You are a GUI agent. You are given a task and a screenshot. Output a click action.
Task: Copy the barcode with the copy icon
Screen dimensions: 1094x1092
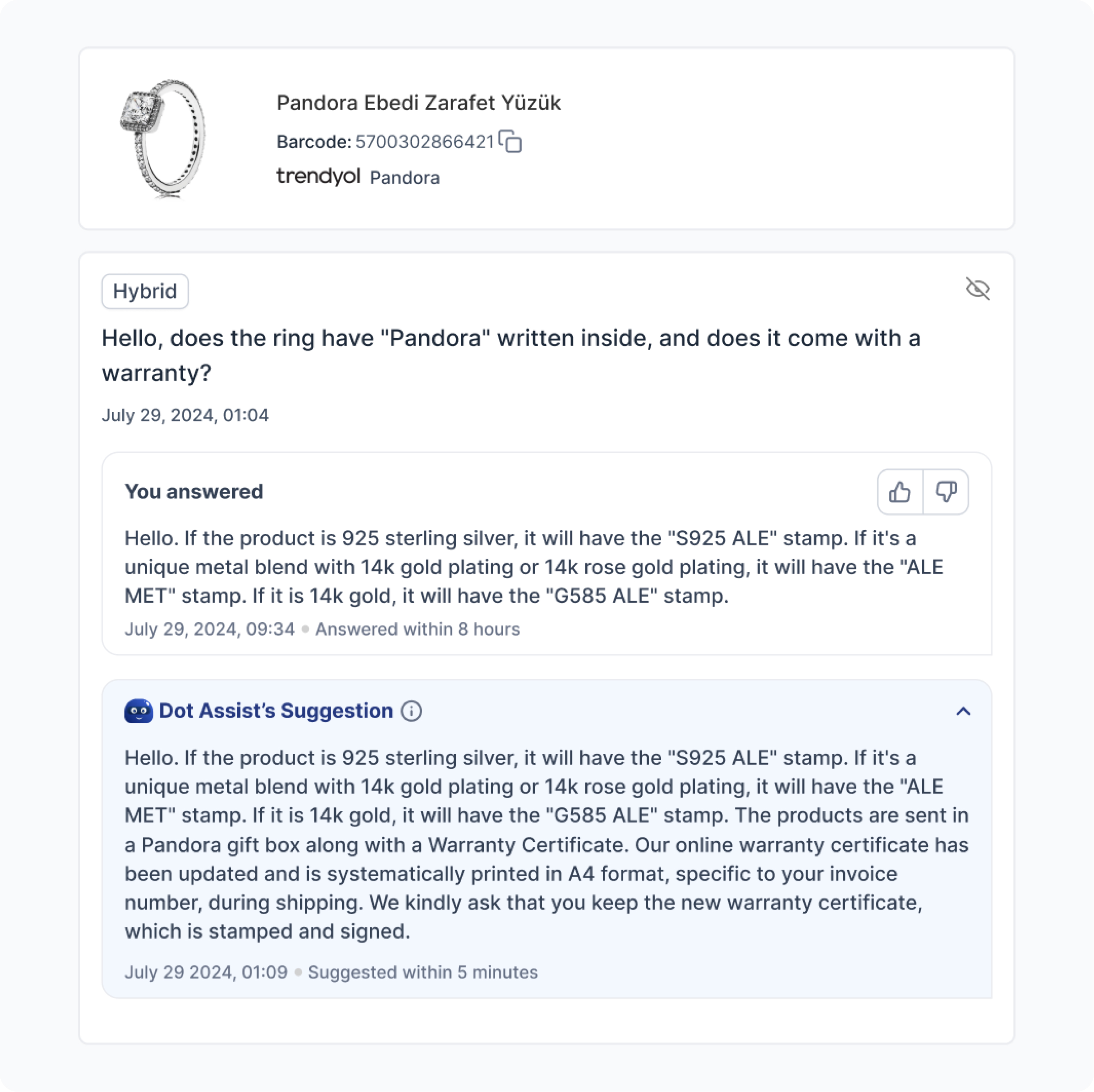click(x=510, y=141)
